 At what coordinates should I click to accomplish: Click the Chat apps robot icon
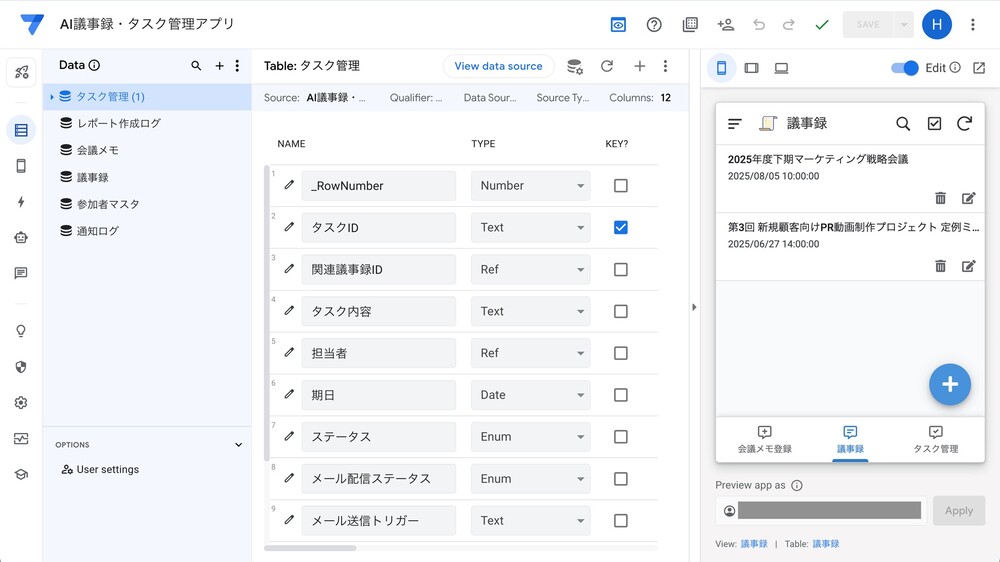coord(21,238)
